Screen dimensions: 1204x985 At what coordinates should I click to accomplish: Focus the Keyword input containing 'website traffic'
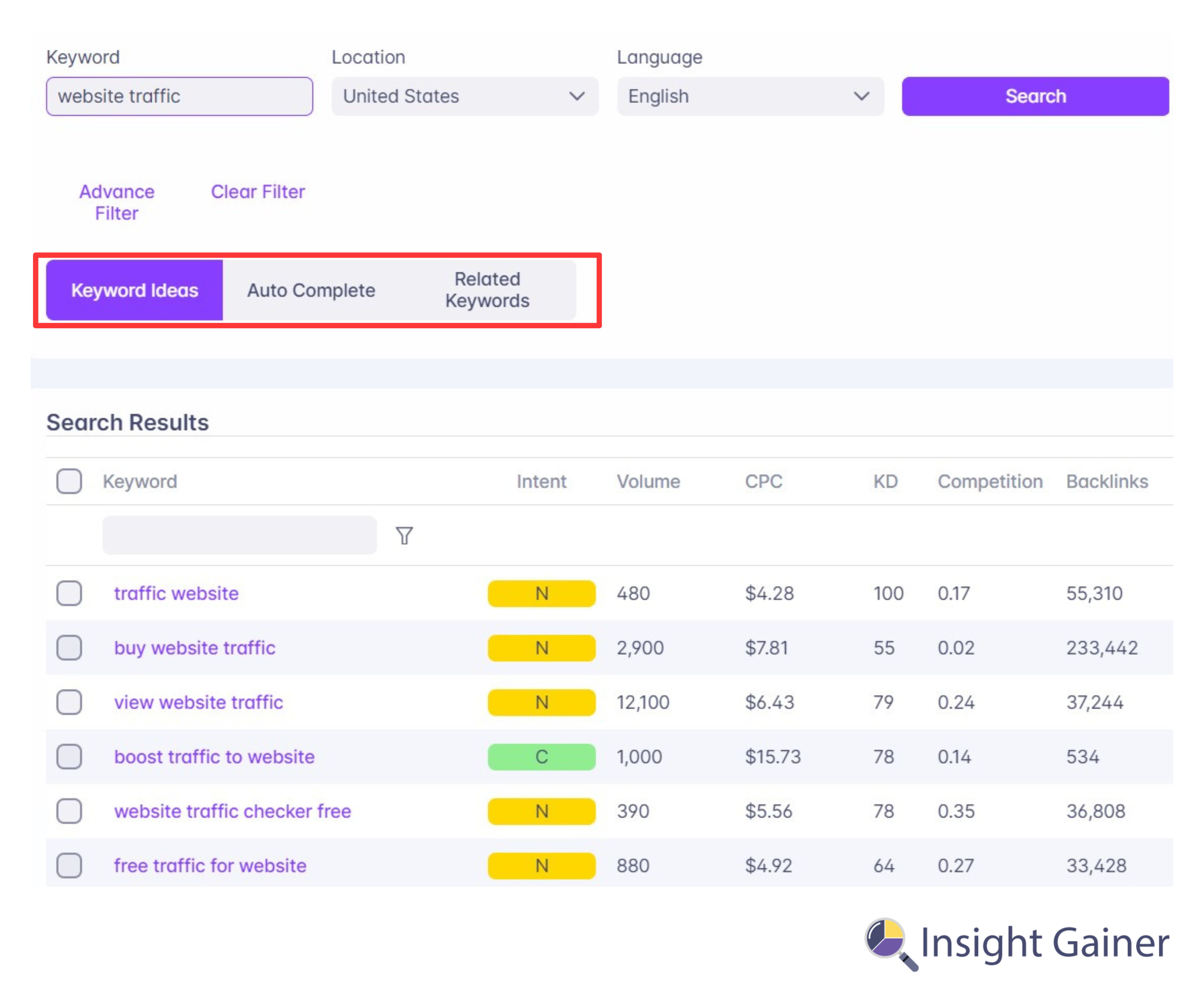pos(179,97)
